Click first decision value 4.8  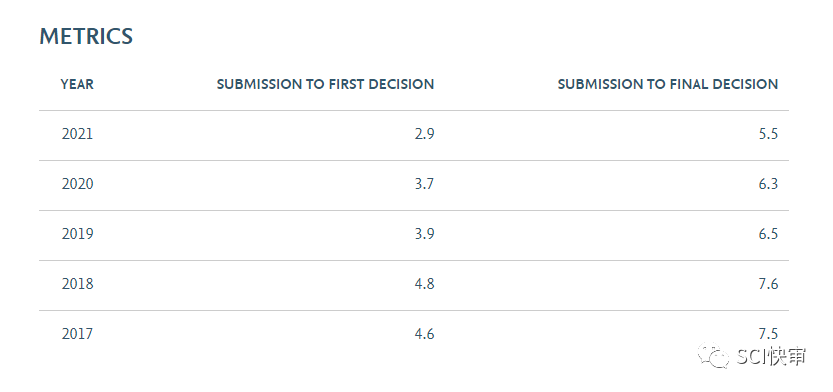(424, 284)
